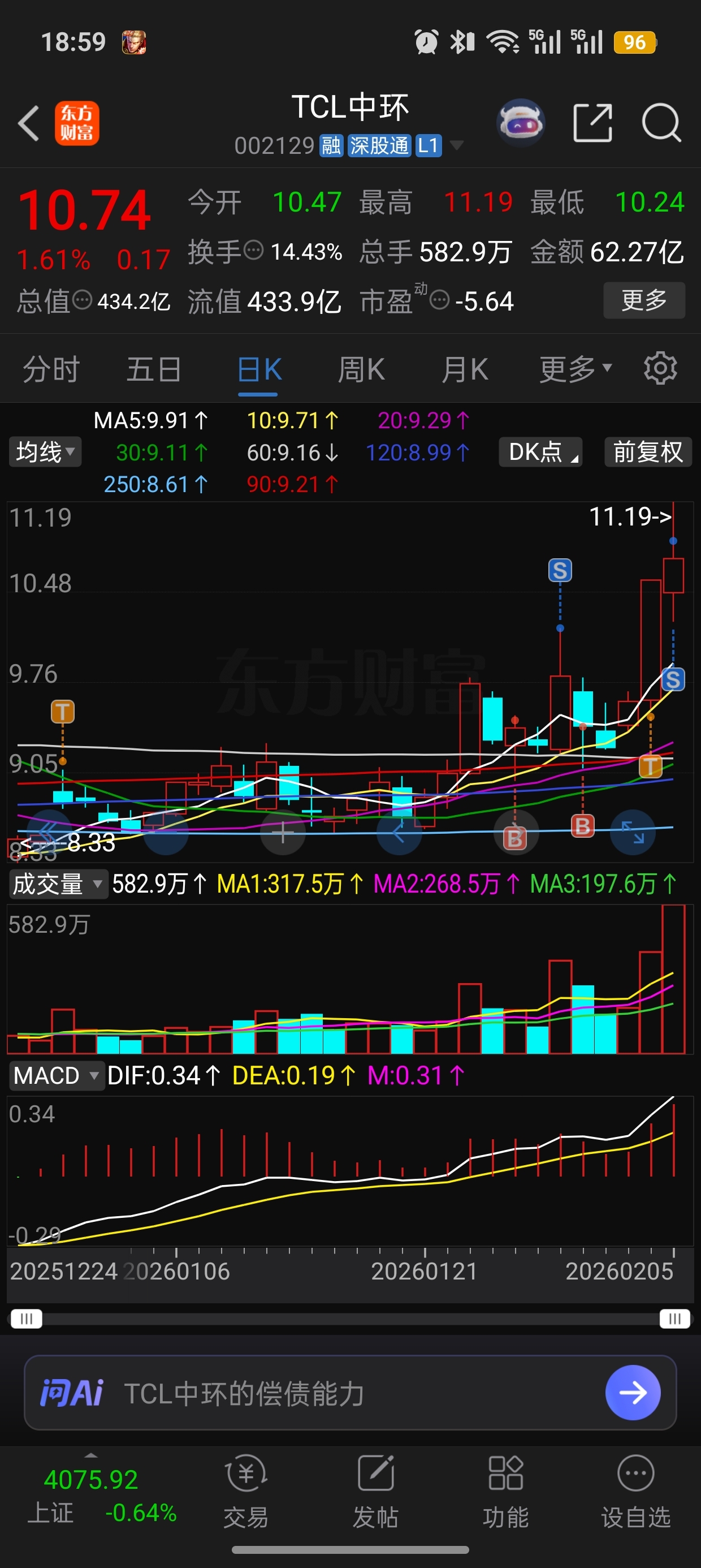Tap the 20260121 date label

424,1271
